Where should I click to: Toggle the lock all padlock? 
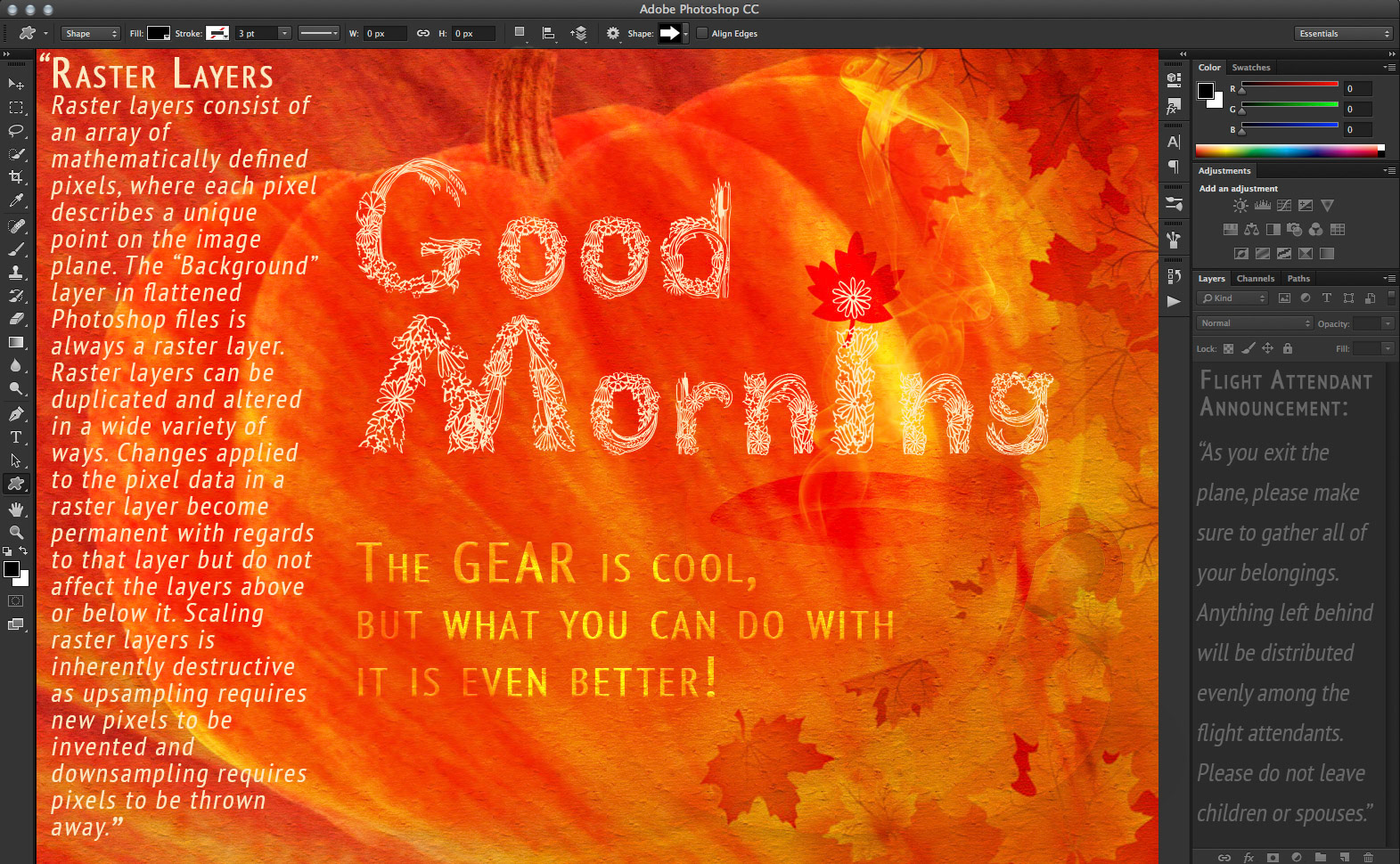(x=1288, y=348)
